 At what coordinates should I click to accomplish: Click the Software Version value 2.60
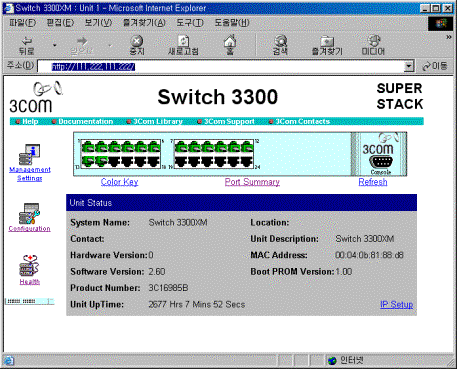point(157,272)
